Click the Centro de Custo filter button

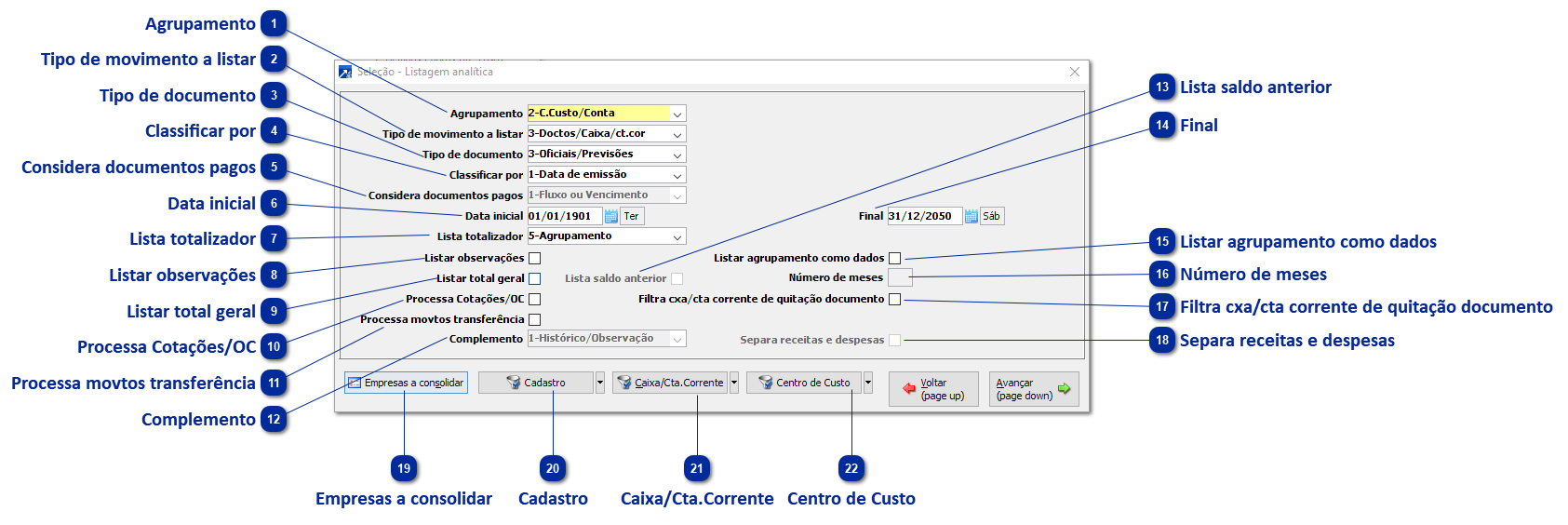coord(804,383)
